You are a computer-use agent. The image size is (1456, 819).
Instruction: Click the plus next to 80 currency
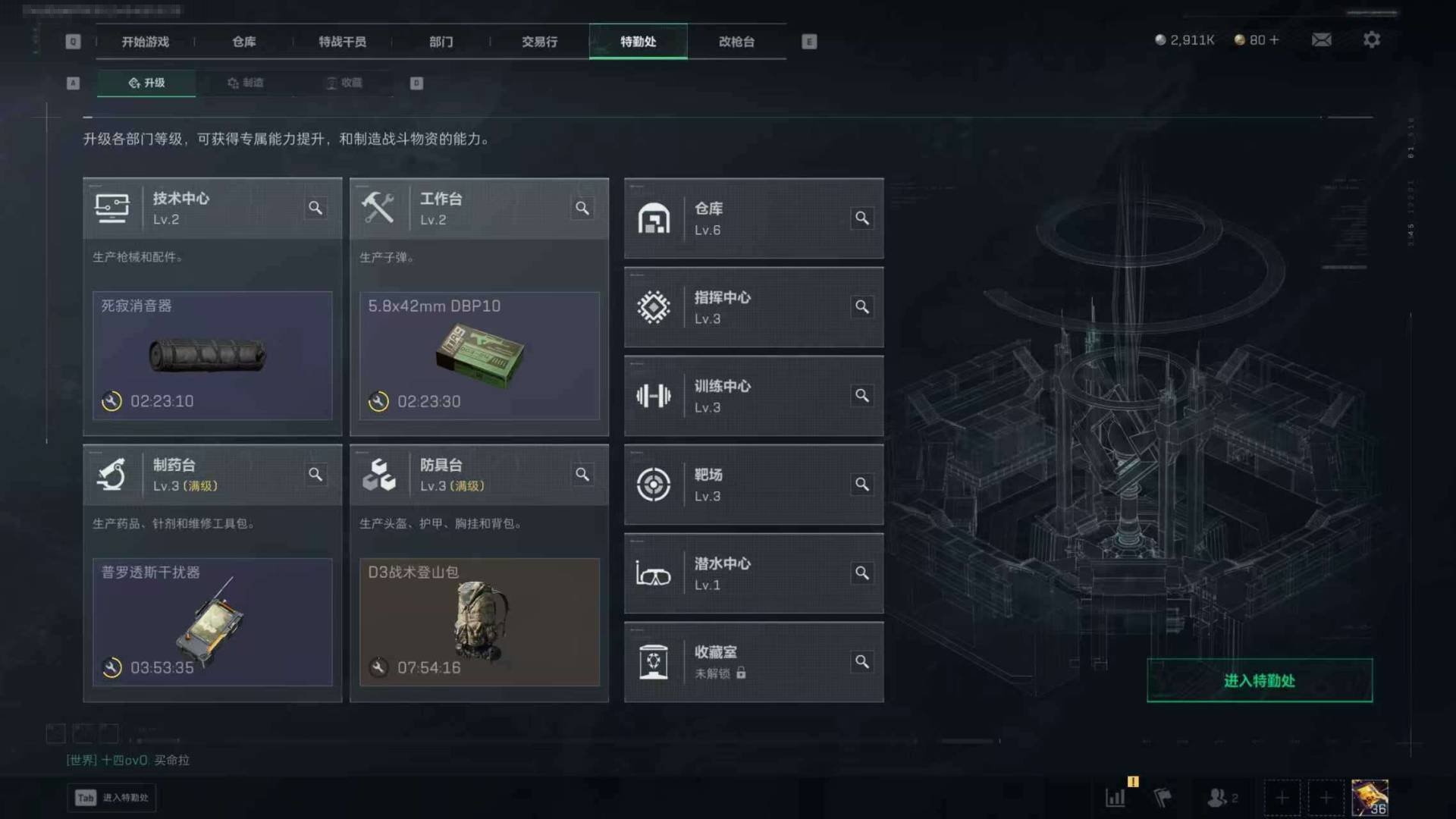click(x=1274, y=39)
